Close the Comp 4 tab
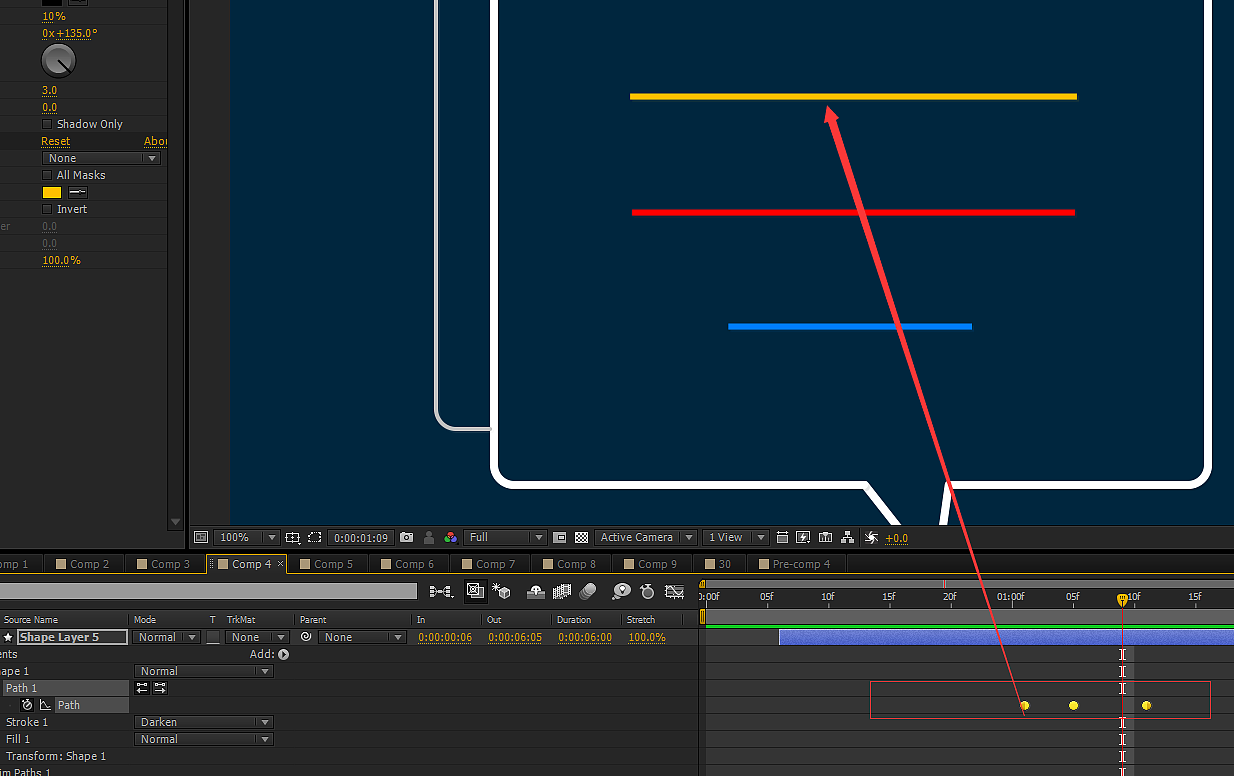Viewport: 1234px width, 776px height. (280, 564)
